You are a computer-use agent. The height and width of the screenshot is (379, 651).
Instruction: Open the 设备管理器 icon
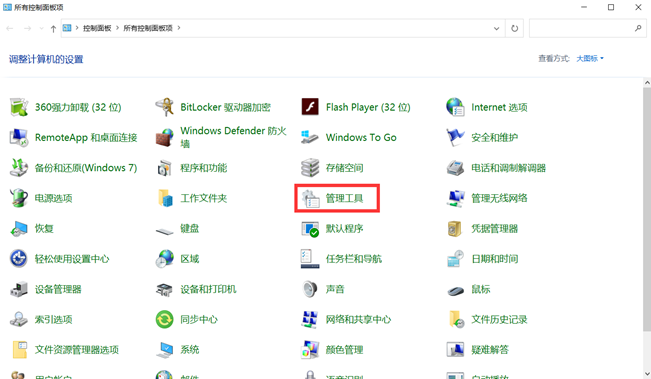19,289
